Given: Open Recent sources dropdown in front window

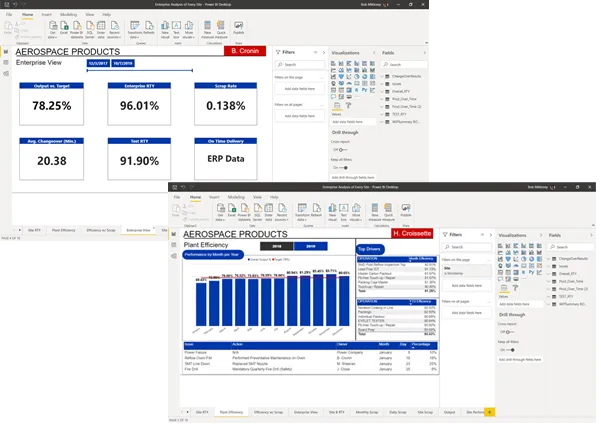Looking at the screenshot, I should [282, 212].
